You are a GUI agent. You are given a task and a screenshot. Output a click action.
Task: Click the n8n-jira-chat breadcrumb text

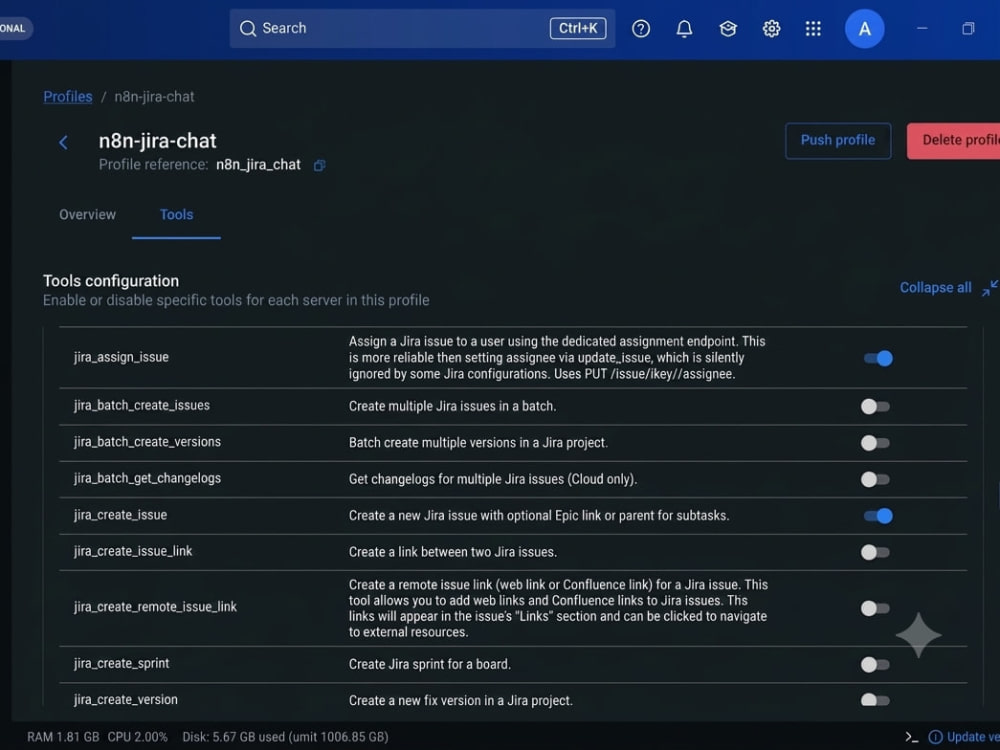154,97
